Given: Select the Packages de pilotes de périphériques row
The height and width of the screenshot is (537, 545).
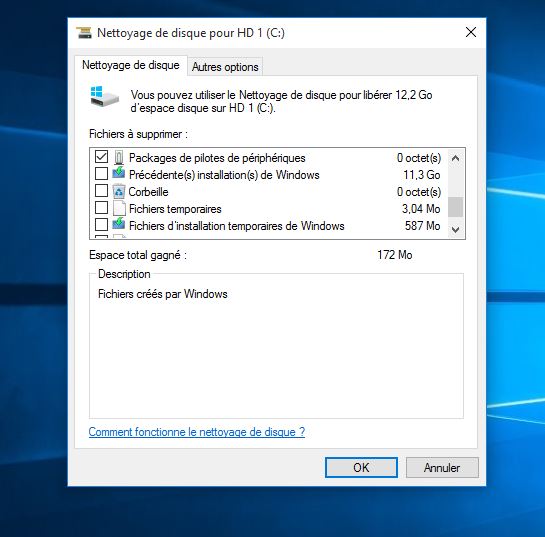Looking at the screenshot, I should (x=269, y=158).
